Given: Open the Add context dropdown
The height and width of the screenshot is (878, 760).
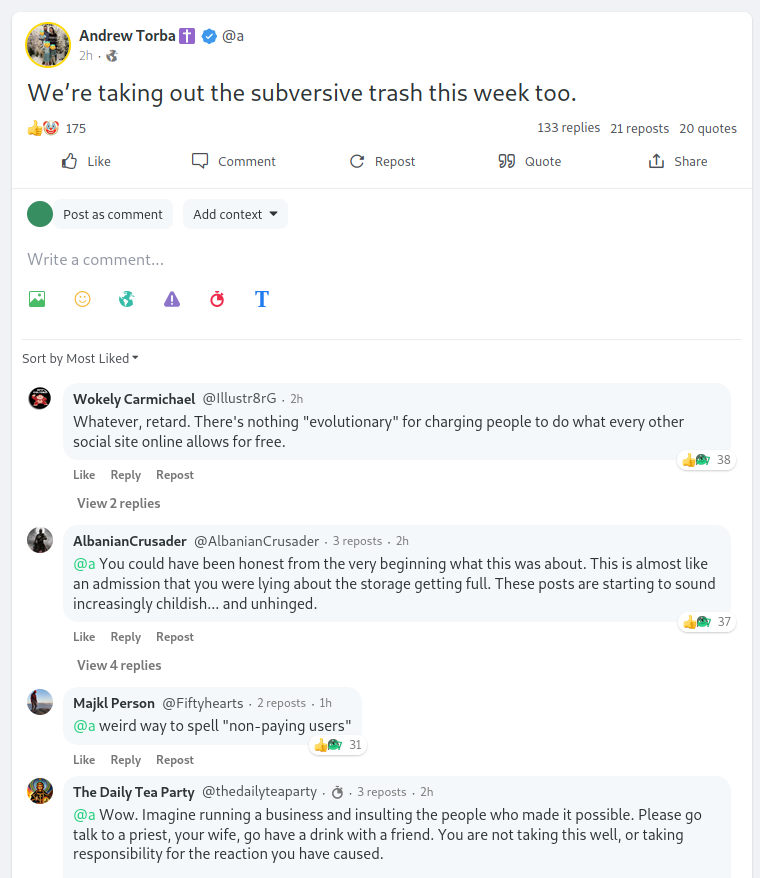Looking at the screenshot, I should [235, 214].
